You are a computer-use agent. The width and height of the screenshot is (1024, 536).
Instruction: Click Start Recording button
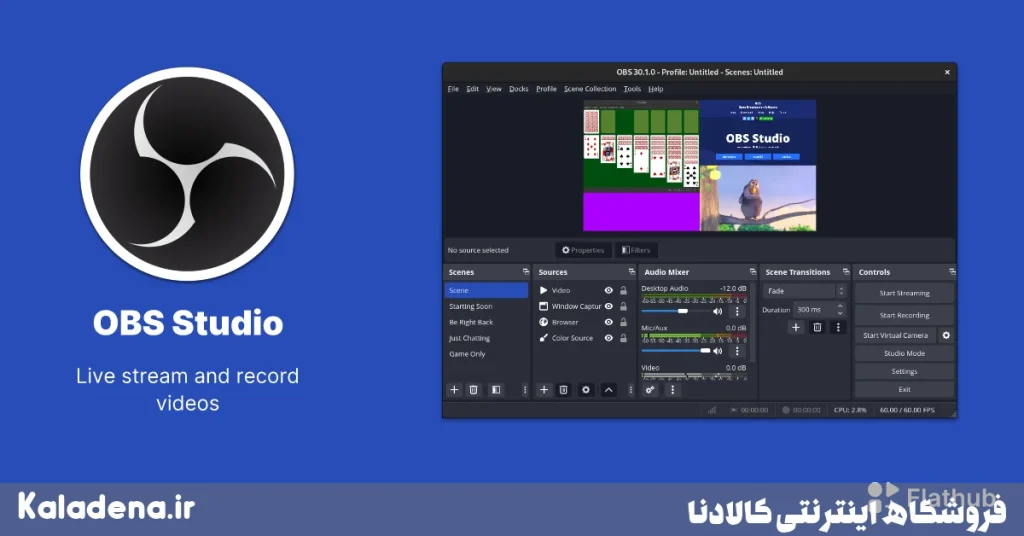tap(904, 315)
